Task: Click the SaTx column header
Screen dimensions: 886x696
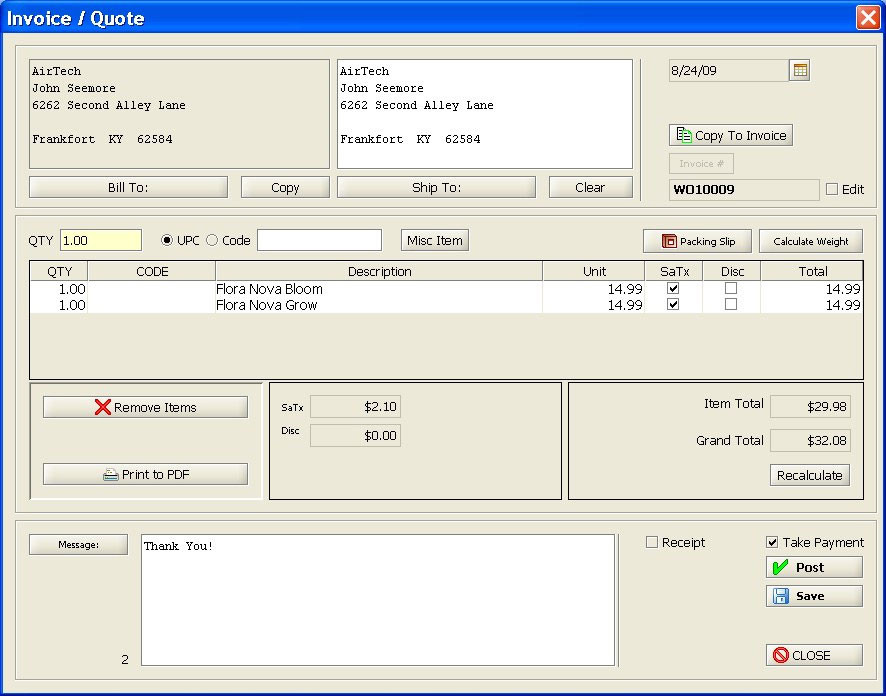Action: (674, 272)
